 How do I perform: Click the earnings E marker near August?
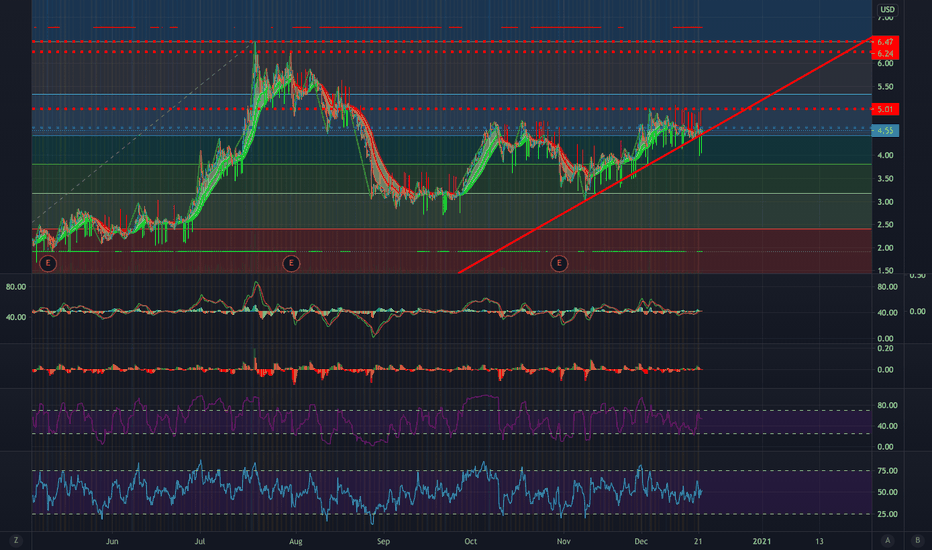tap(291, 263)
